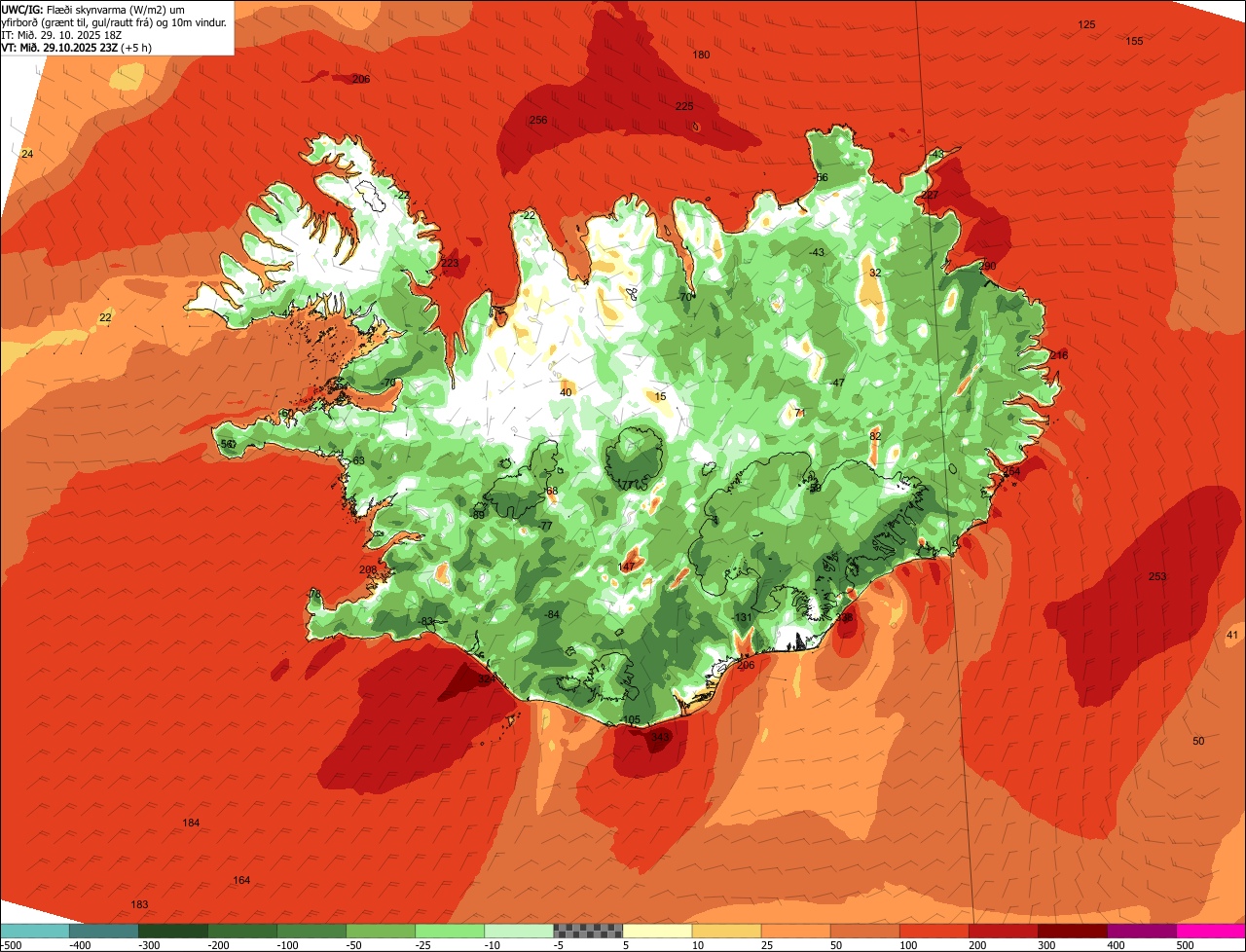Click the red-orange swatch between 100 and 200
Image resolution: width=1246 pixels, height=952 pixels.
pyautogui.click(x=934, y=931)
